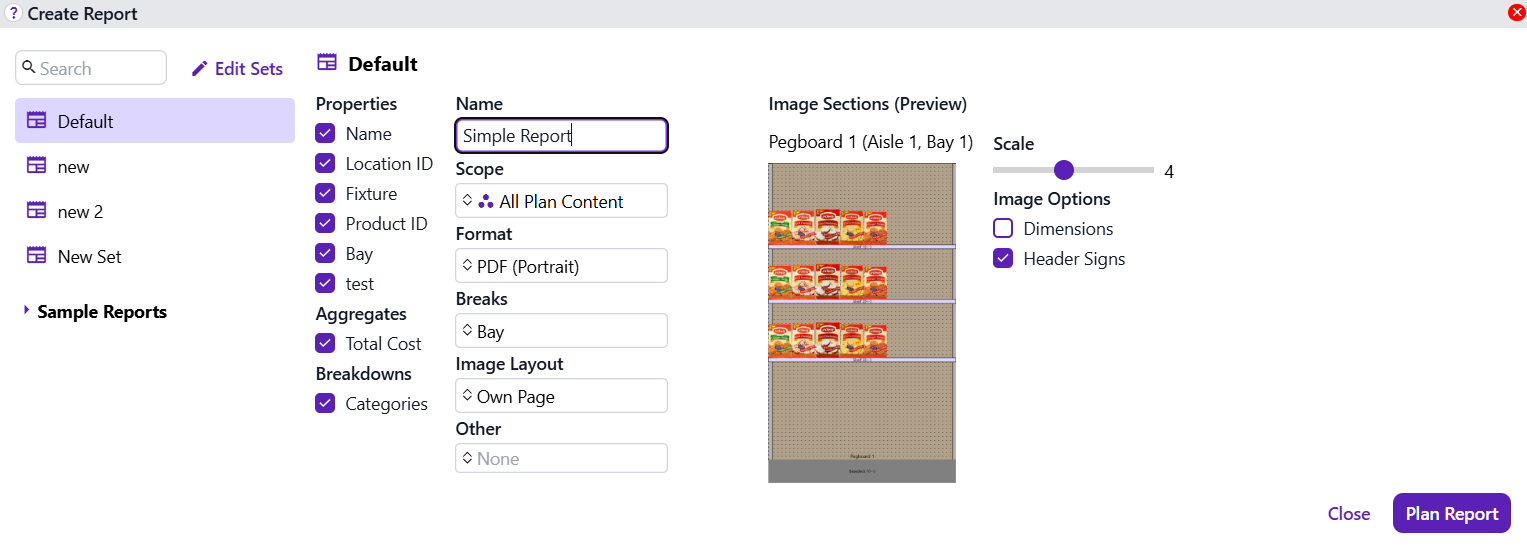The image size is (1527, 551).
Task: Select the 'new 2' report set
Action: [x=80, y=212]
